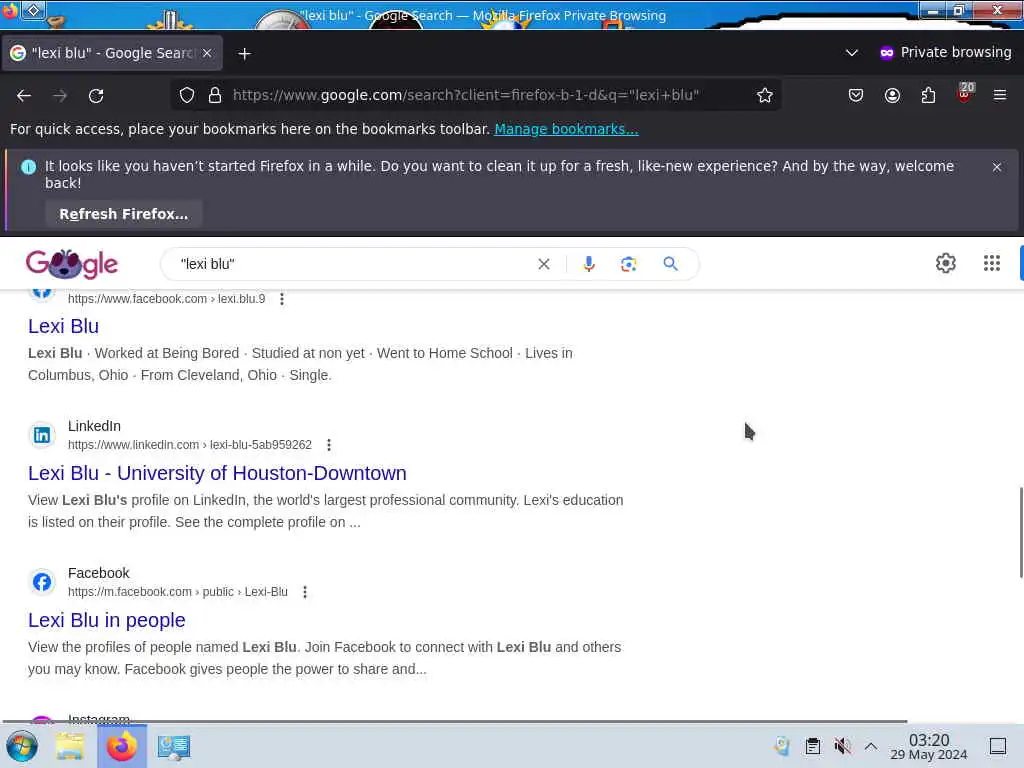Click the "https://www.linkedin.com › lexi-blu-5ab959262" text

click(190, 445)
